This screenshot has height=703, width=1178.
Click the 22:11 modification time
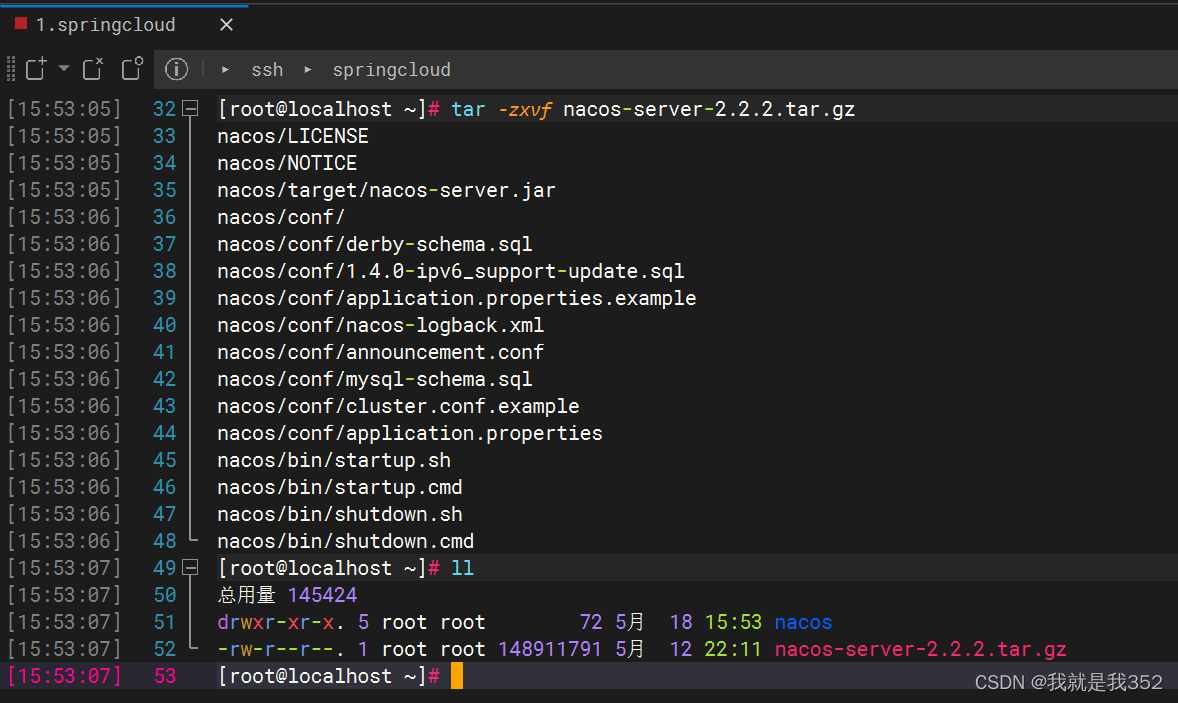pyautogui.click(x=733, y=650)
